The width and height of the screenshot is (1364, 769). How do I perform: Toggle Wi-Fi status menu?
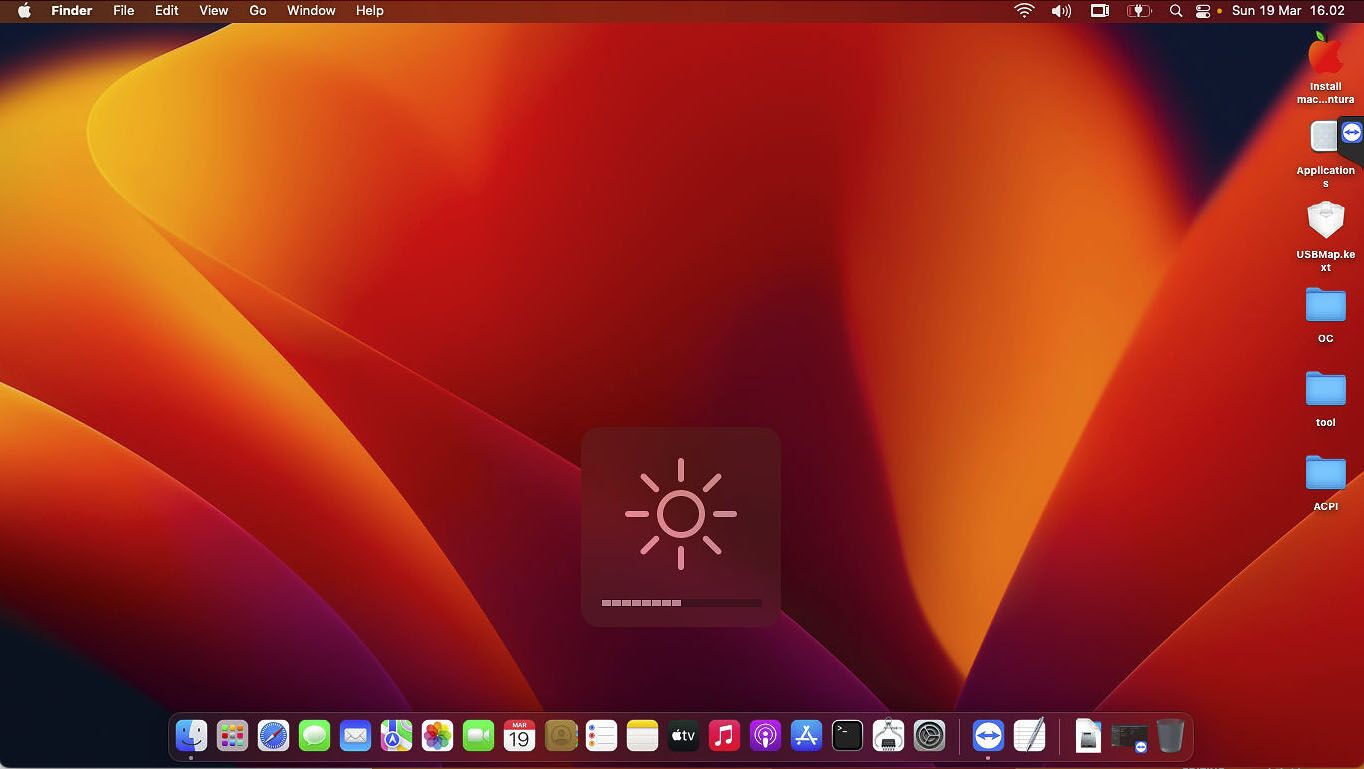pyautogui.click(x=1023, y=11)
